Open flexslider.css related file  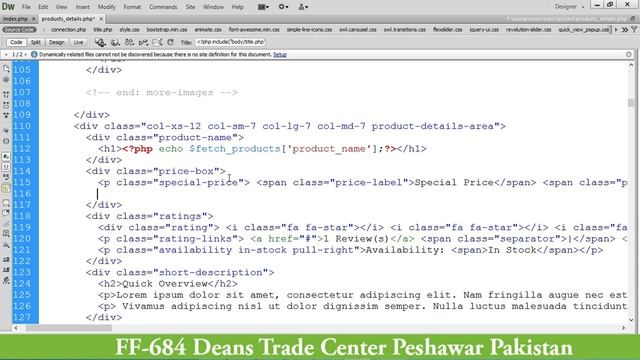[x=447, y=29]
